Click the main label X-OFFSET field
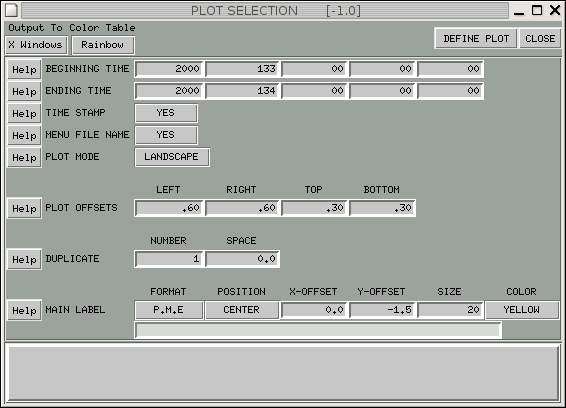Image resolution: width=566 pixels, height=408 pixels. [x=314, y=310]
